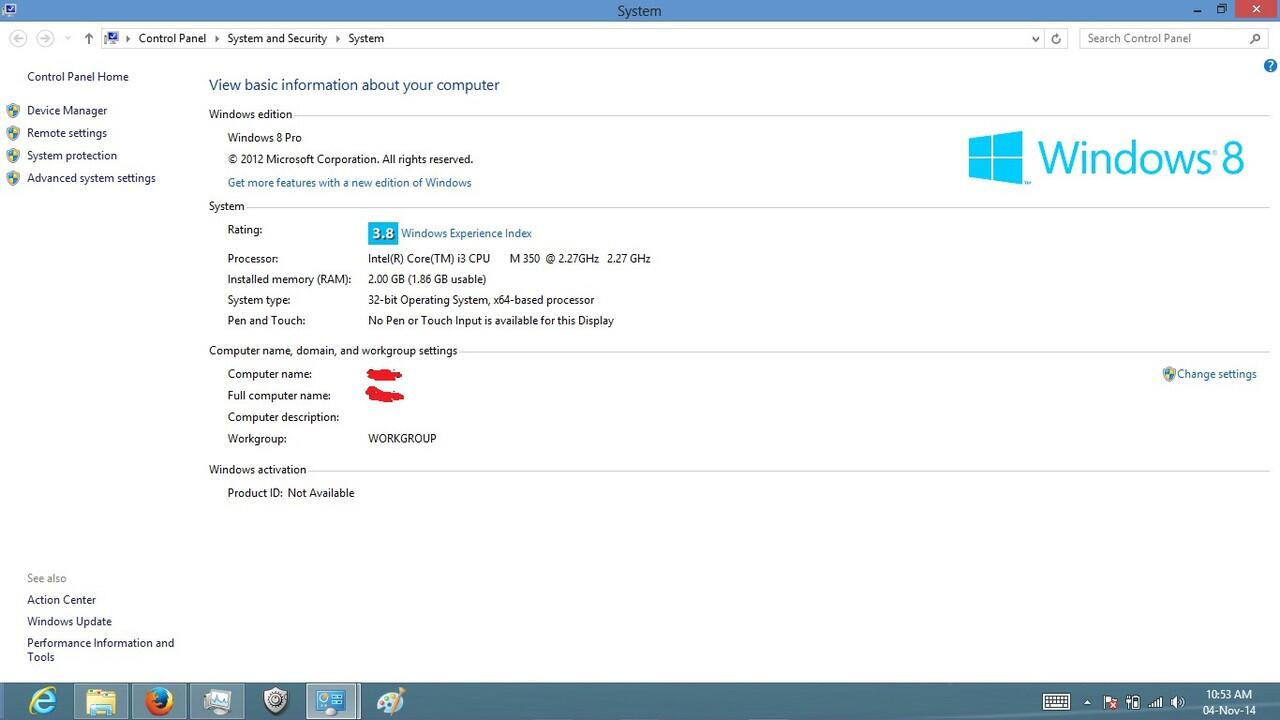Click the computer icon in address bar
The width and height of the screenshot is (1280, 720).
[x=112, y=38]
